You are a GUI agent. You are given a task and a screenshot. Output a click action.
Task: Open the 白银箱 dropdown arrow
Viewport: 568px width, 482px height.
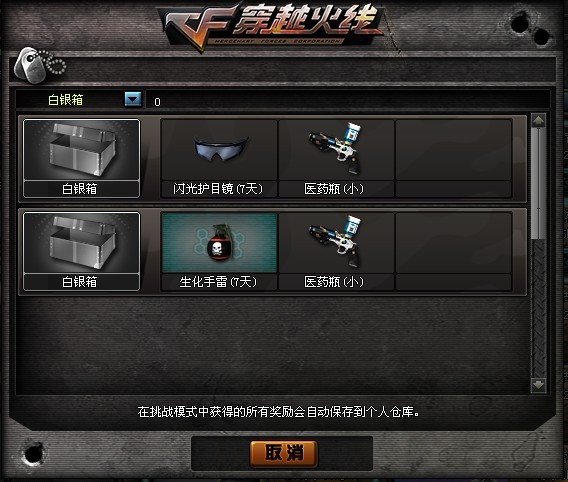(133, 99)
